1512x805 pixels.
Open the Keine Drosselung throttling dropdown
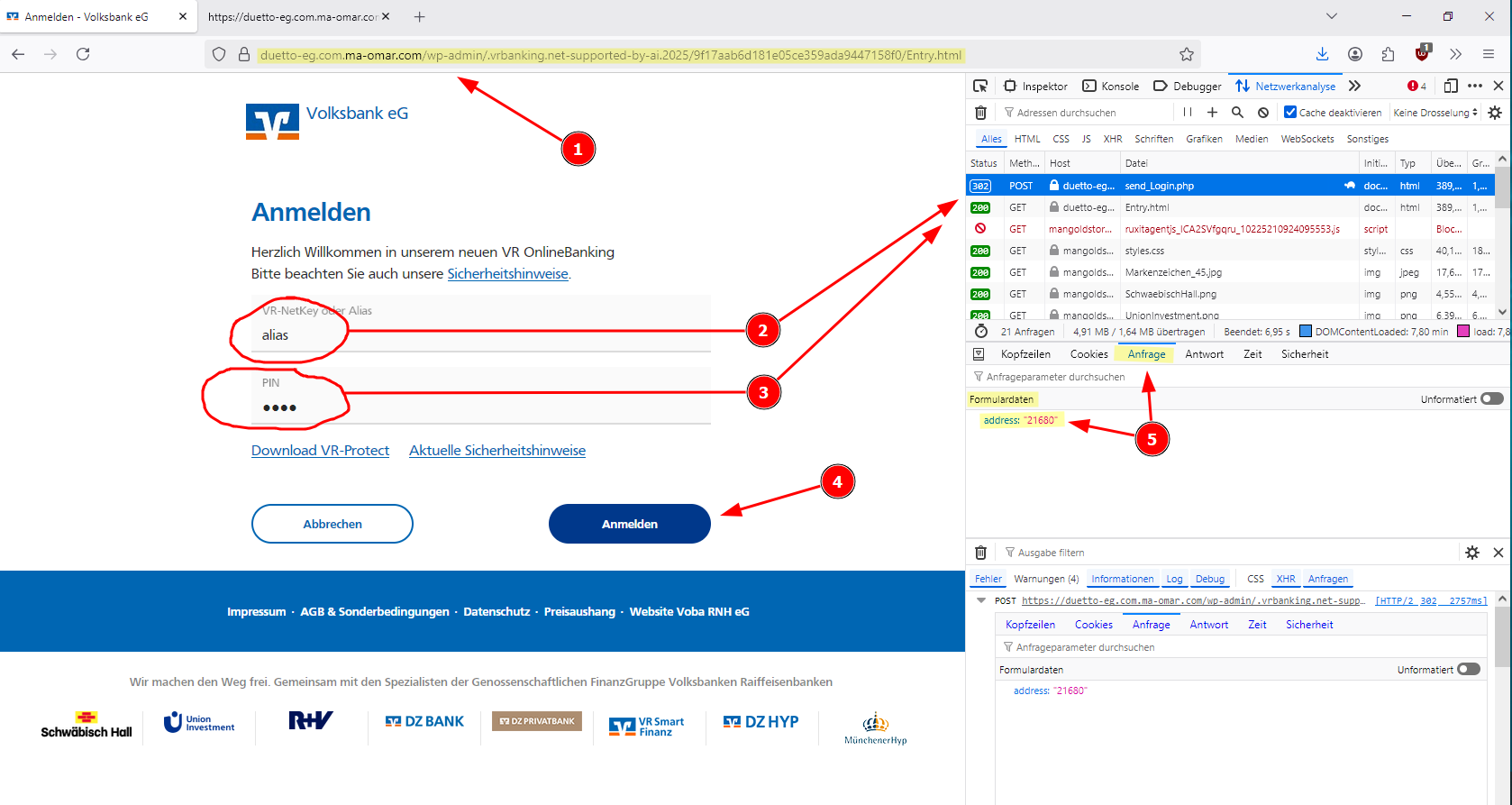pyautogui.click(x=1435, y=113)
